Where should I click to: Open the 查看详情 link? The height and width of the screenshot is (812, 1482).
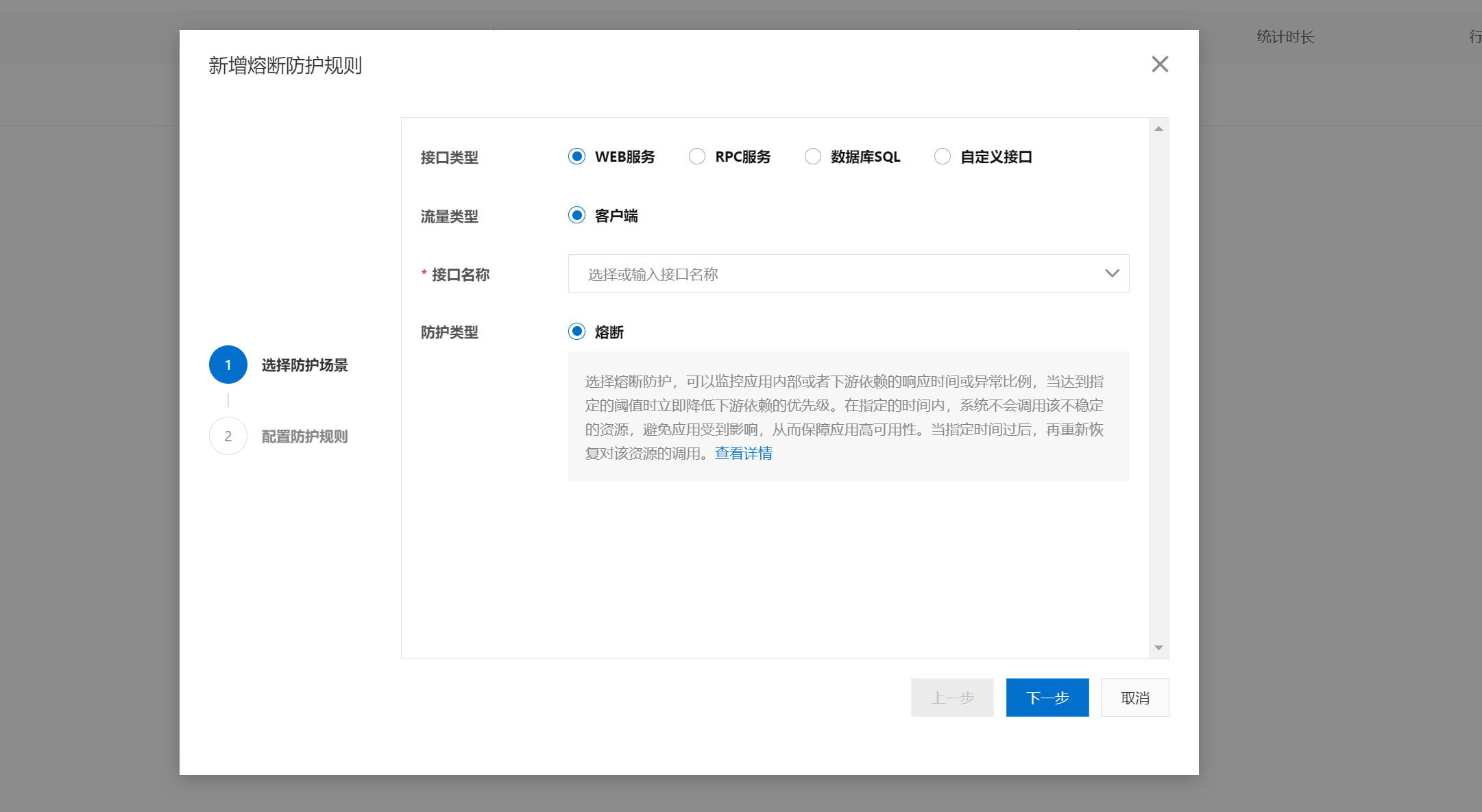[743, 454]
